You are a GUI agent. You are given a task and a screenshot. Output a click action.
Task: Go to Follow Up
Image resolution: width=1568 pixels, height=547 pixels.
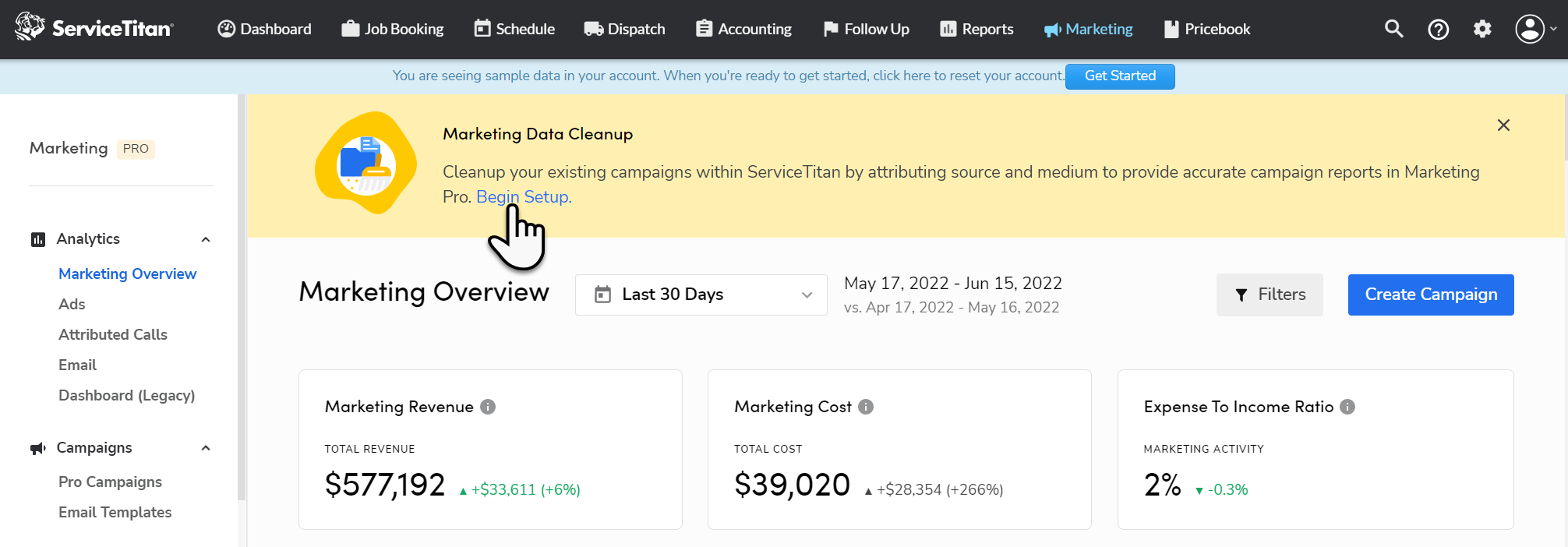pos(866,29)
